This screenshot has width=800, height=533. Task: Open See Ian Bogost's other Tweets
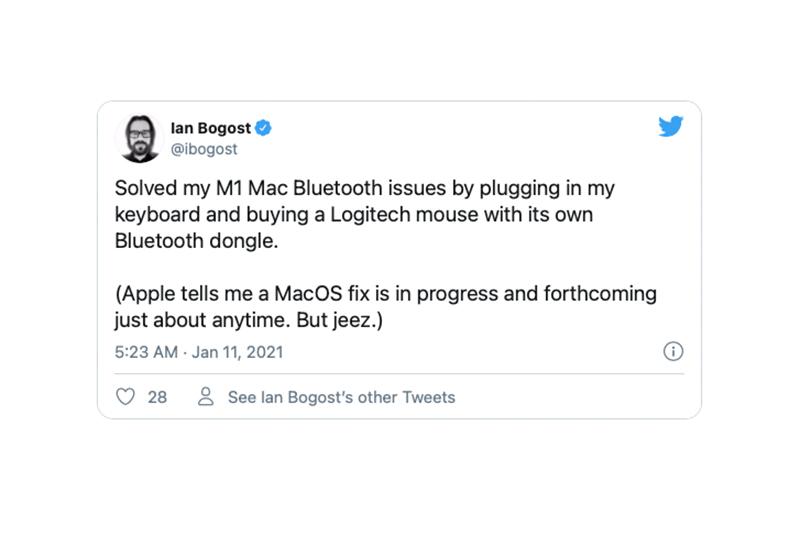(341, 397)
